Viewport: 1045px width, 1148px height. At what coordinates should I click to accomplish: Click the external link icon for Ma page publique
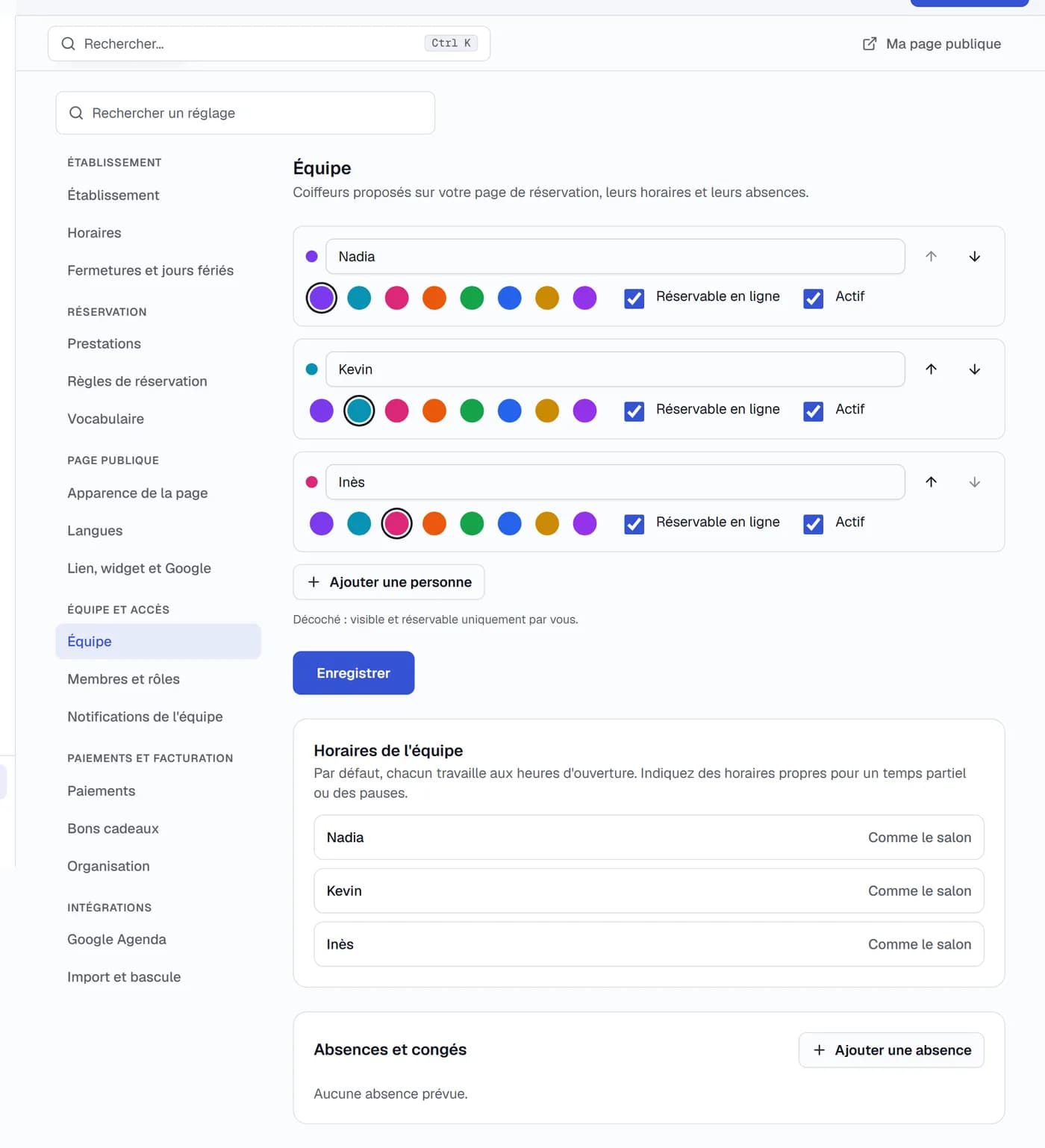(x=870, y=44)
